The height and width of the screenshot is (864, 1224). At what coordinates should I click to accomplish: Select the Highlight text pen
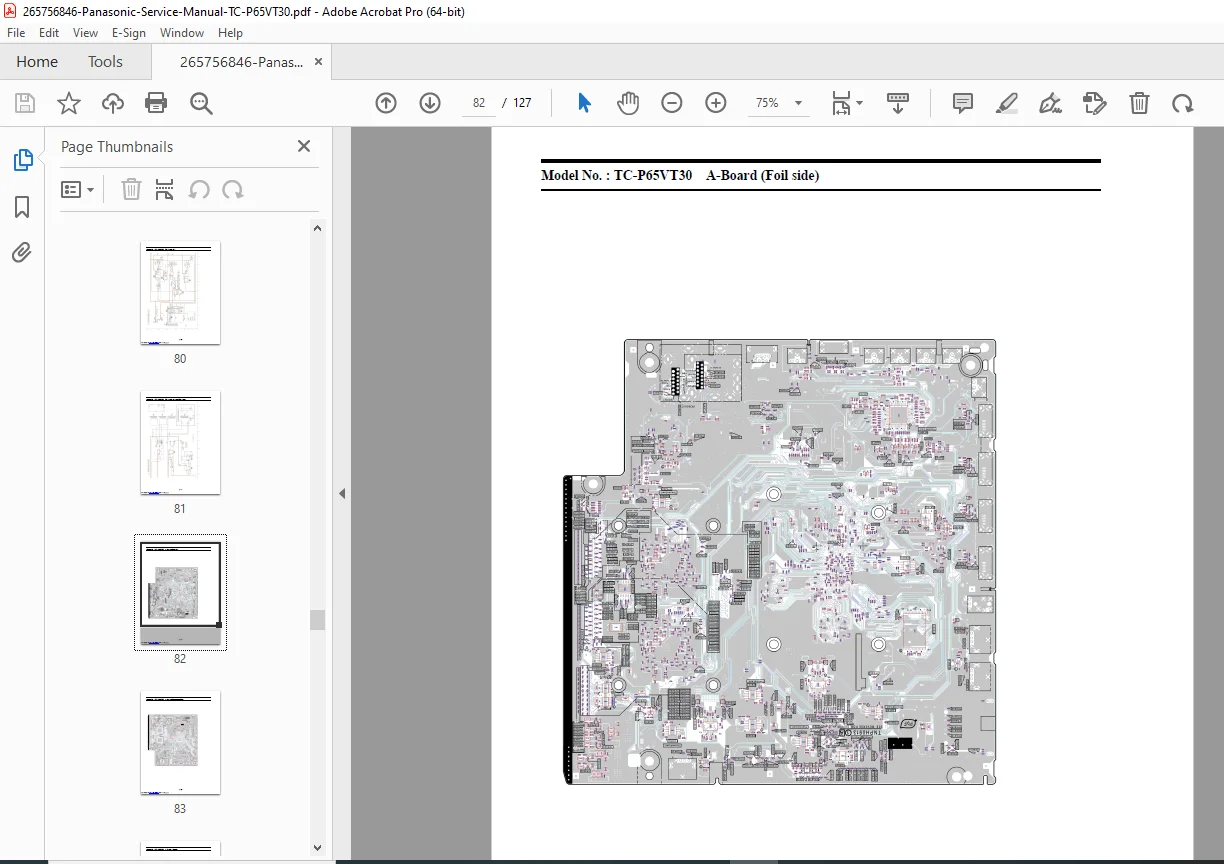coord(1007,103)
